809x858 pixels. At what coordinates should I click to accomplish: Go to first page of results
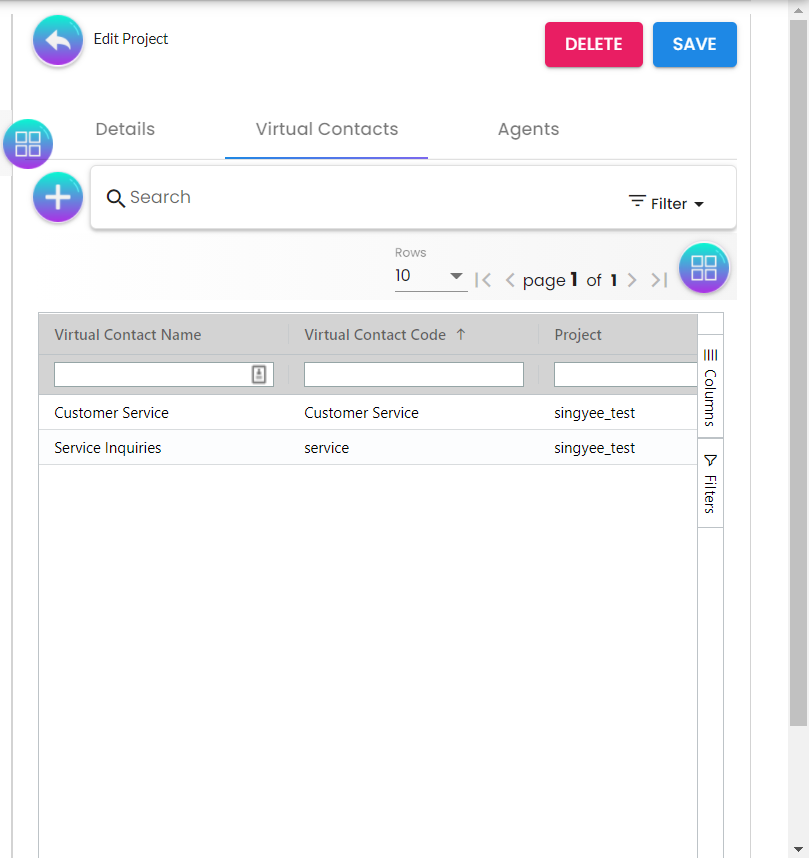click(x=483, y=280)
